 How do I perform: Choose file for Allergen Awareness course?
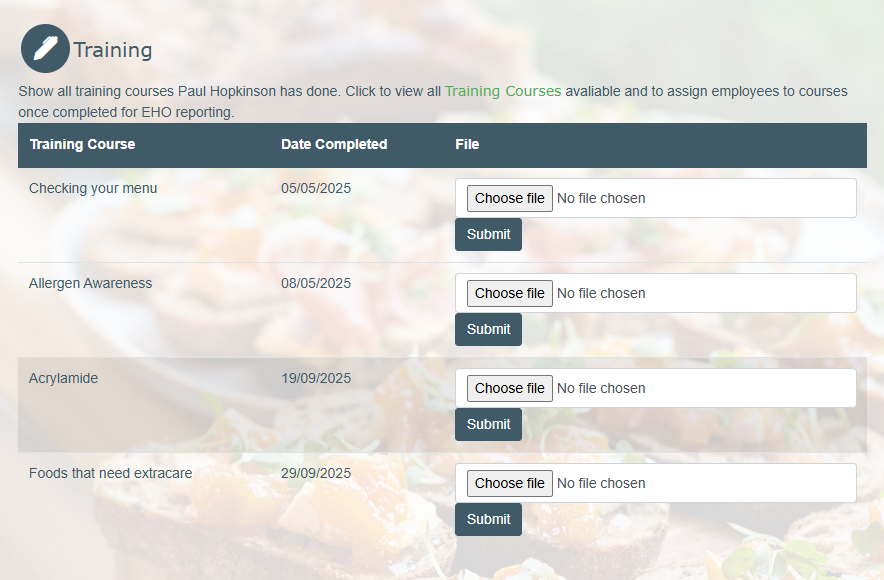(510, 293)
